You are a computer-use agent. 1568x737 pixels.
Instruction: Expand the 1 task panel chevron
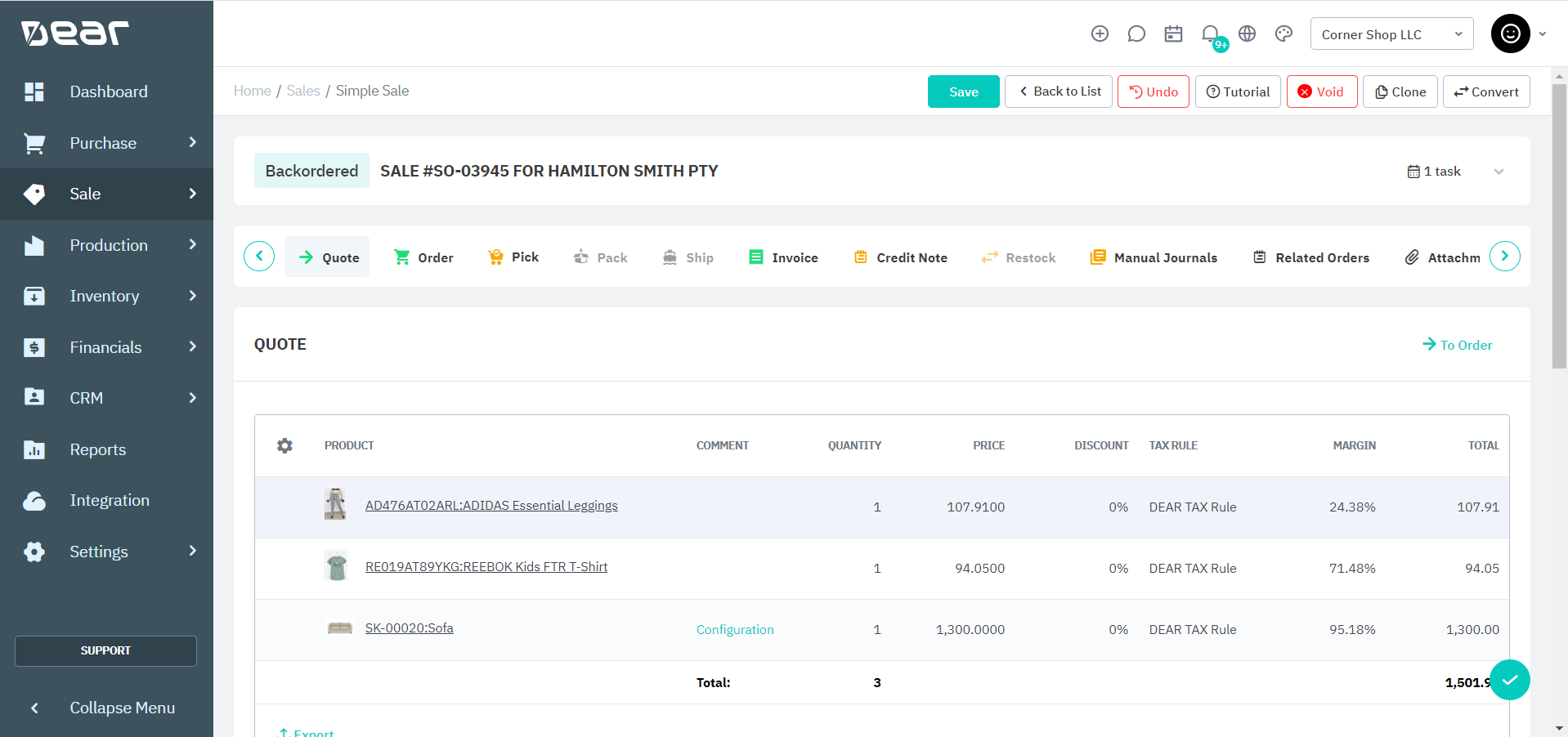(1499, 172)
